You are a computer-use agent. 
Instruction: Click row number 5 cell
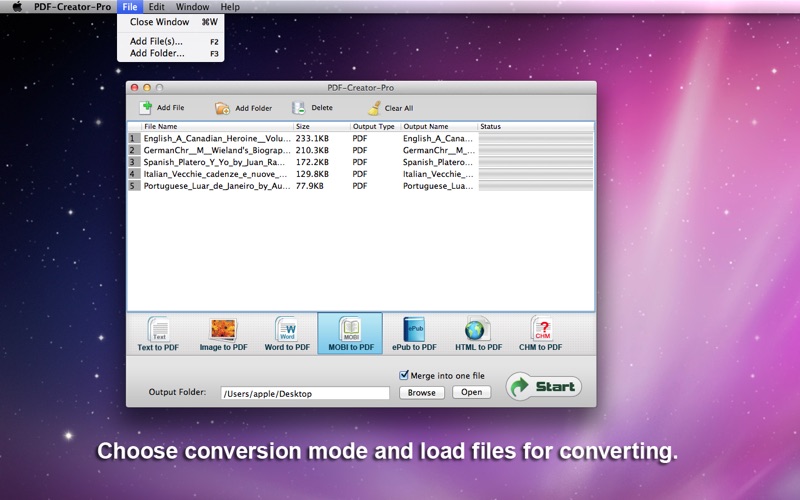[x=134, y=186]
